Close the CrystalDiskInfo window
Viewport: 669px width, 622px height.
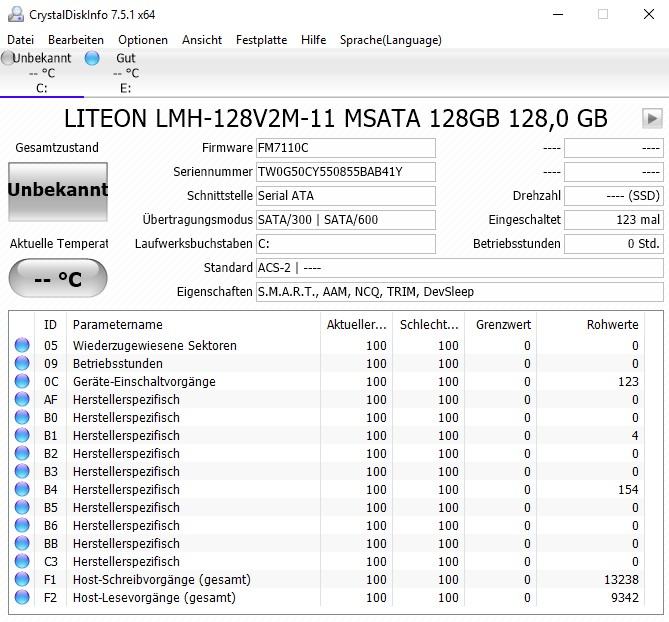649,14
